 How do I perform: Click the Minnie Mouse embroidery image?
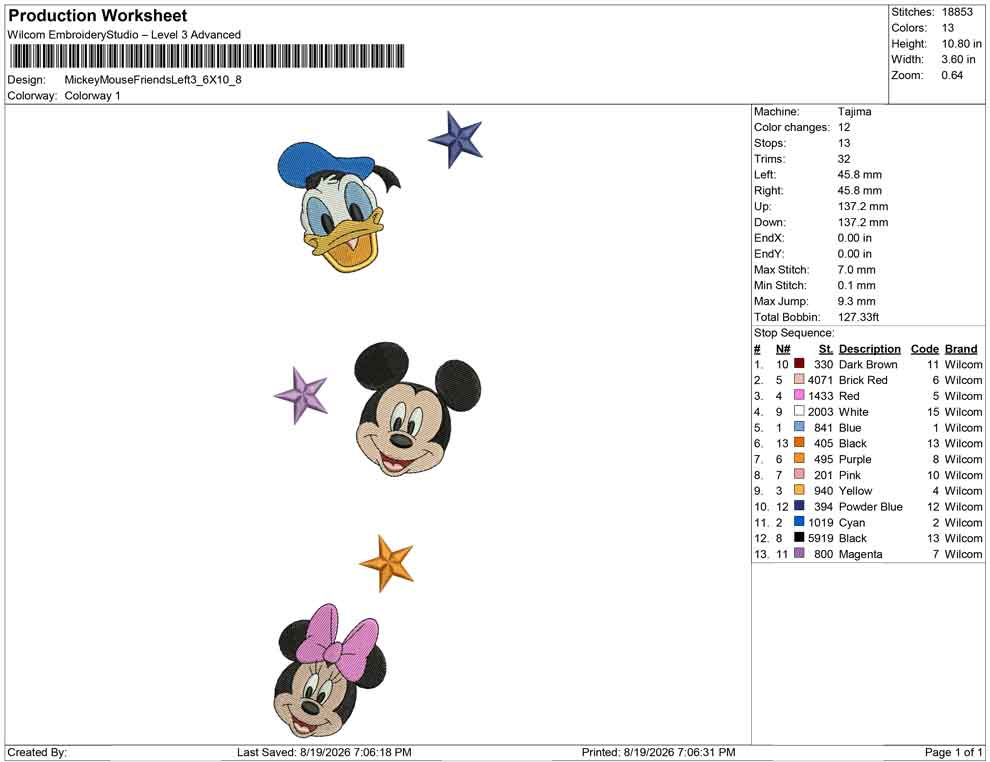[x=330, y=670]
